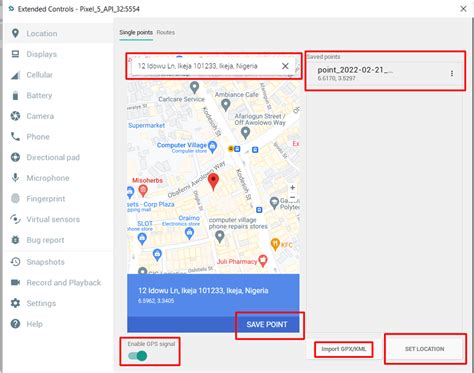This screenshot has height=373, width=474.
Task: Click the blue-panel address 12 Idowu Ln text
Action: tap(203, 291)
